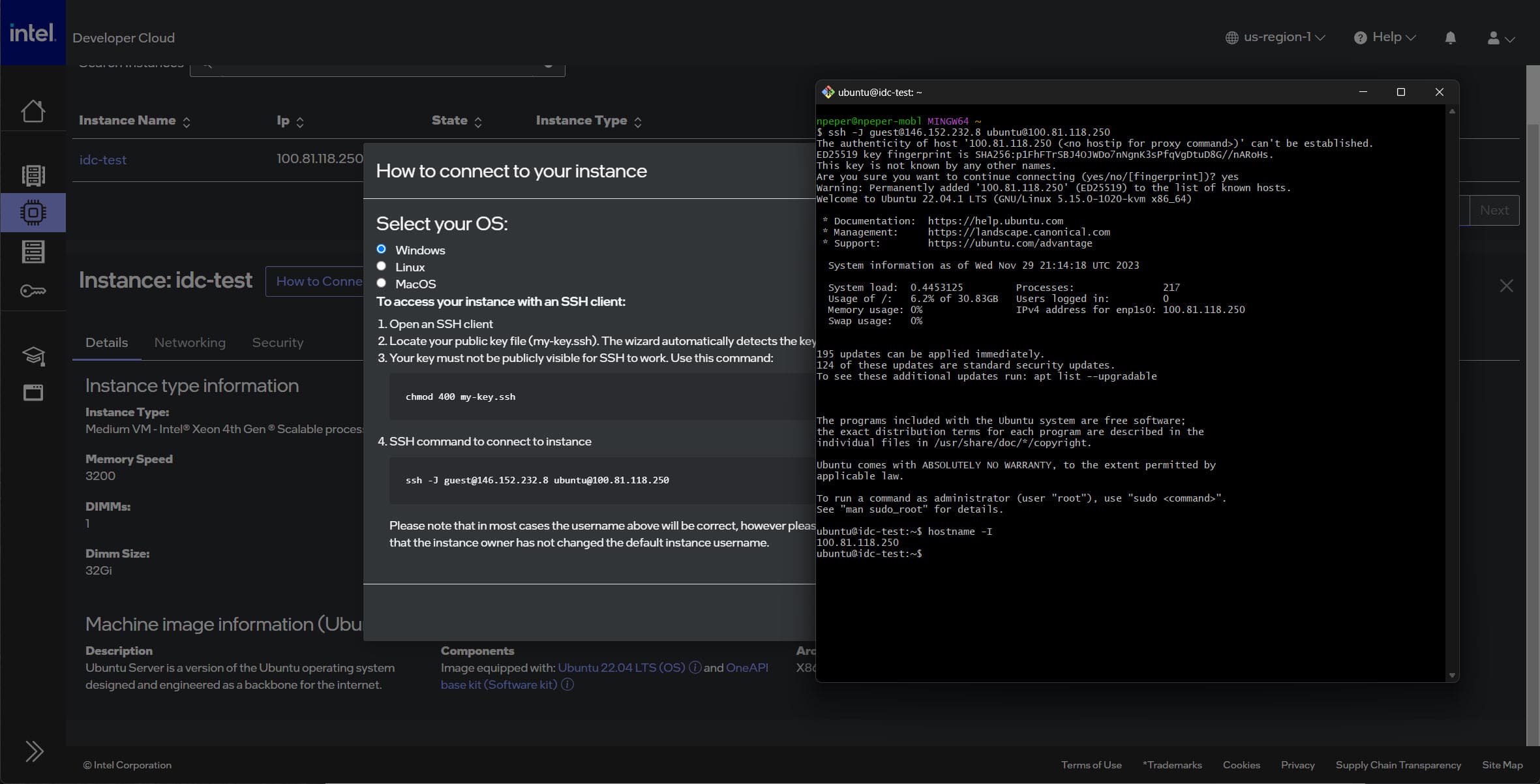Open the compute instances chip icon
This screenshot has width=1540, height=784.
(33, 213)
